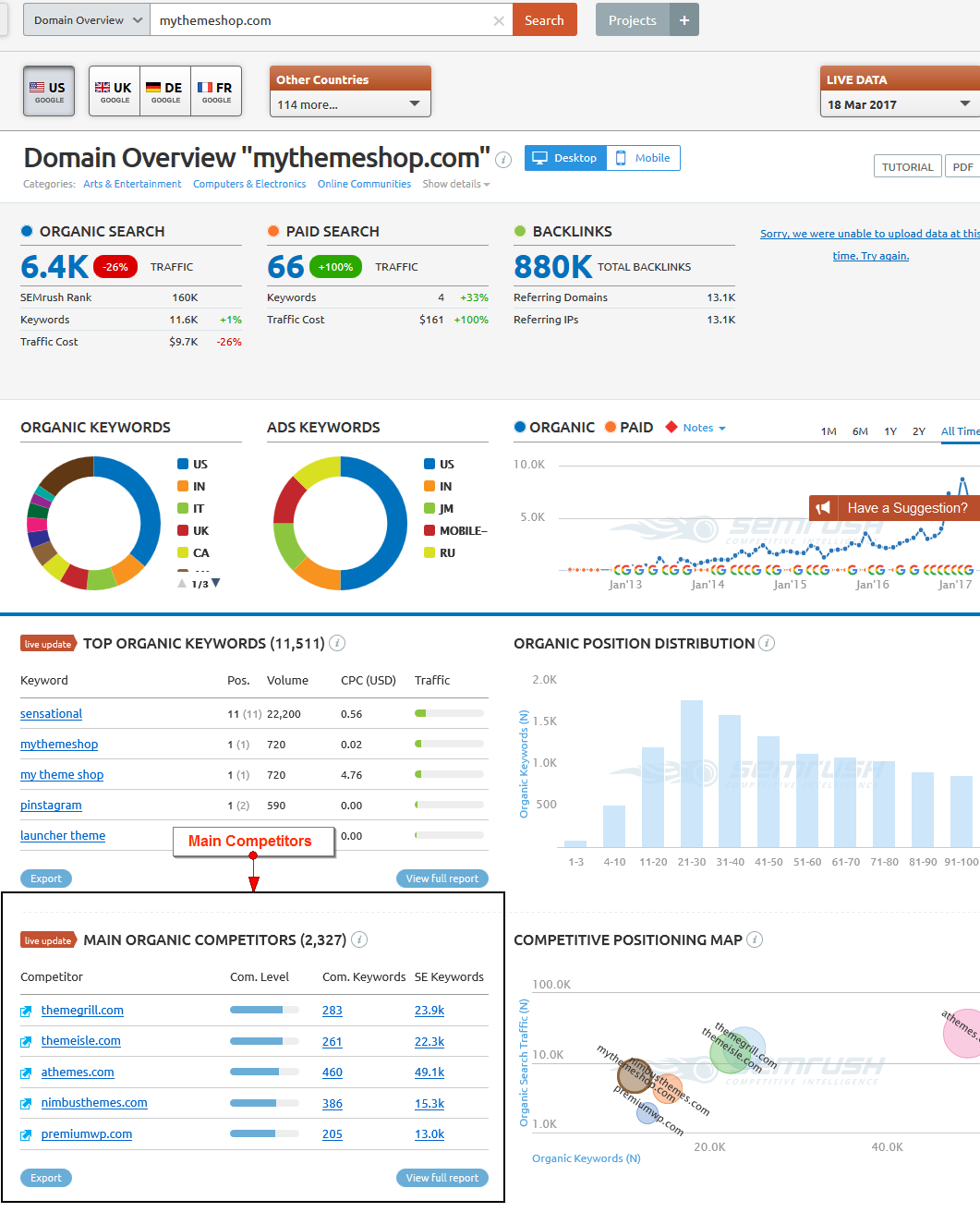Go to previous Organic Keywords legend page arrow
The image size is (980, 1212).
pos(182,584)
